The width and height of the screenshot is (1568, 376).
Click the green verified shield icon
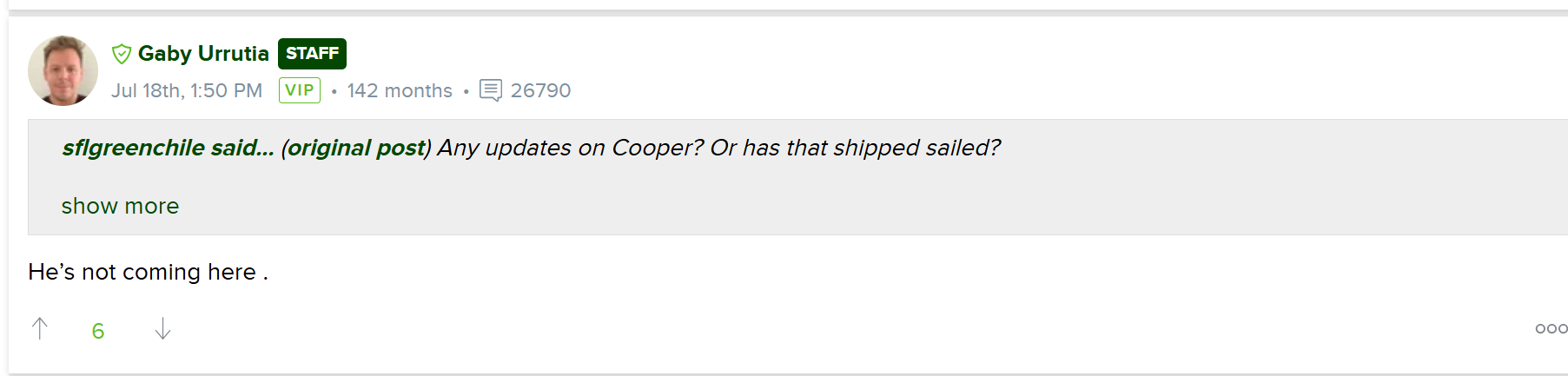click(122, 54)
